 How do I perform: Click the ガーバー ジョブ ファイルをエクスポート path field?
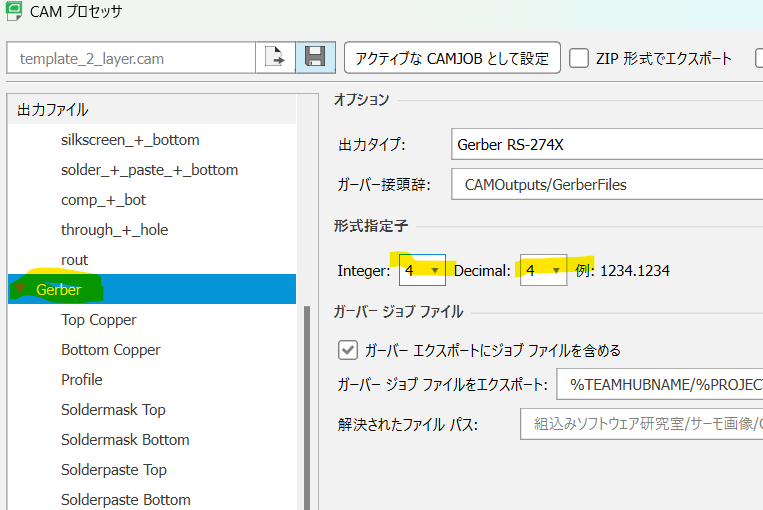(660, 385)
